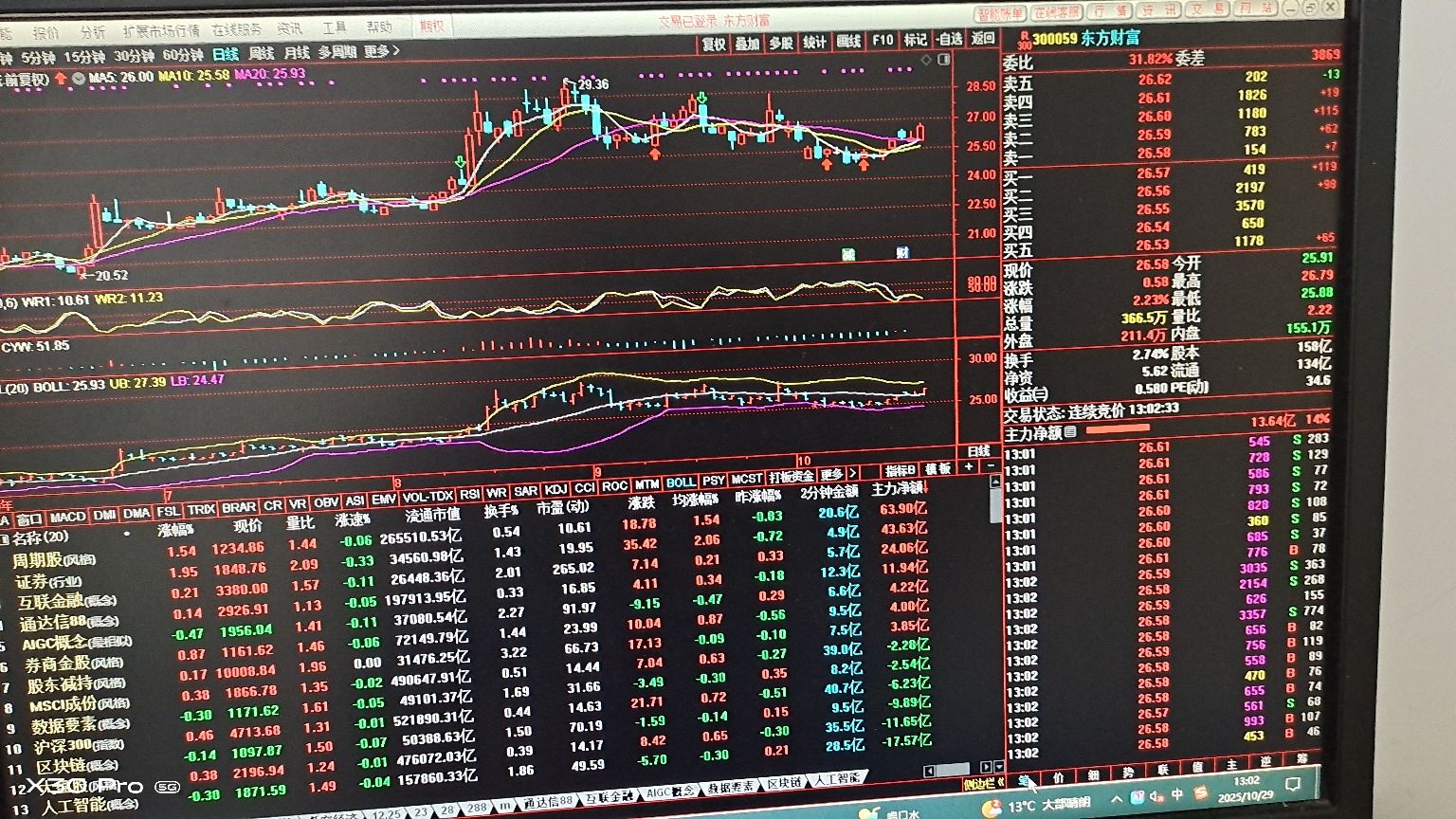Select the OBV indicator tab

pyautogui.click(x=326, y=502)
